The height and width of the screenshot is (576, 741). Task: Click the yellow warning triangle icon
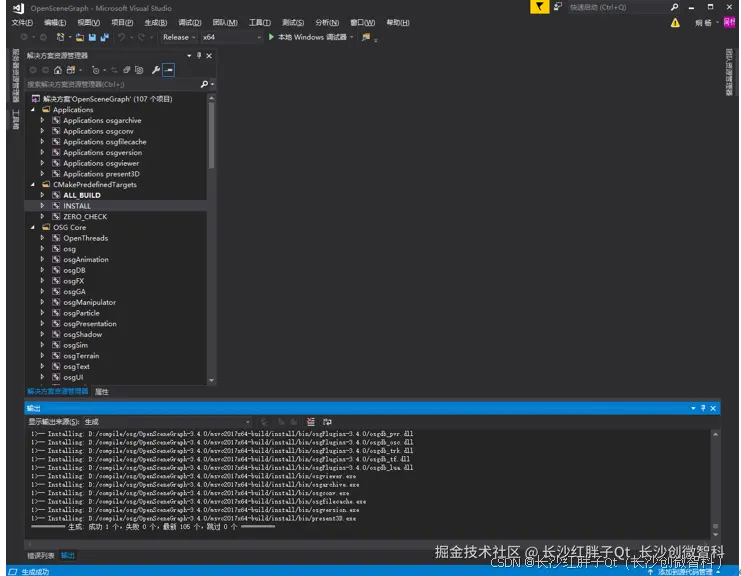[x=675, y=23]
